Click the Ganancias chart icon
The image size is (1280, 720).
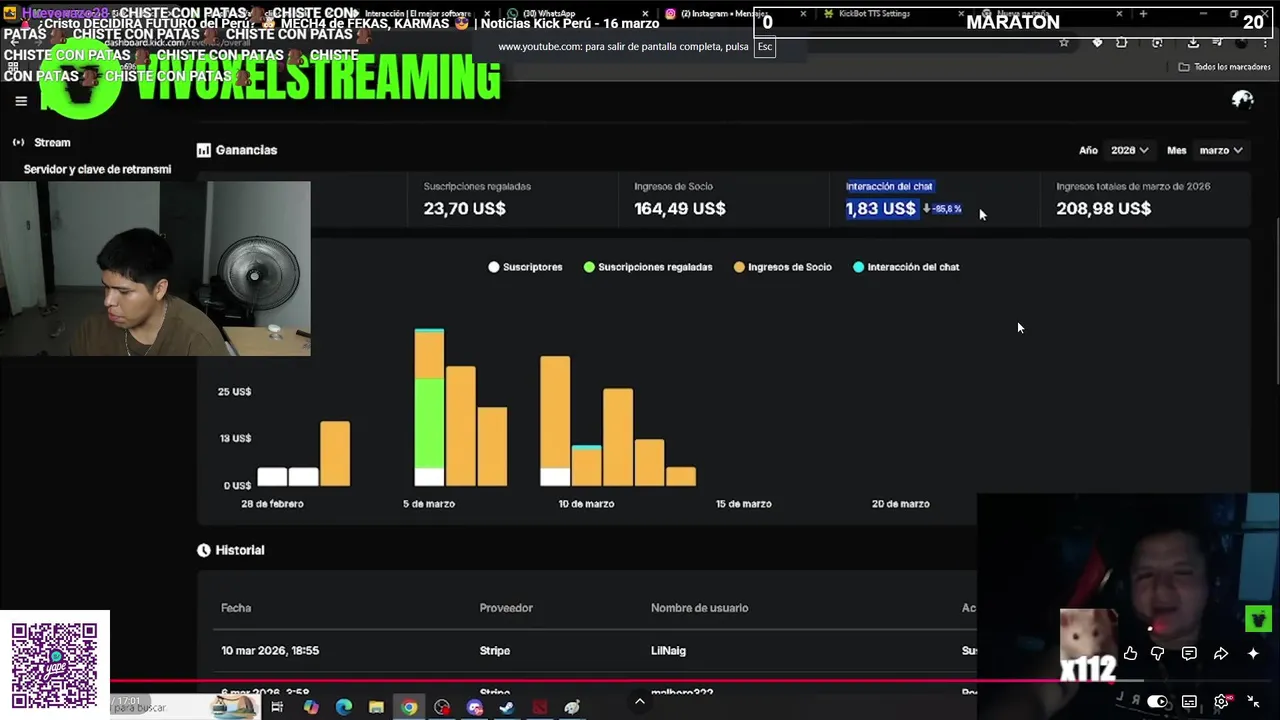tap(204, 150)
